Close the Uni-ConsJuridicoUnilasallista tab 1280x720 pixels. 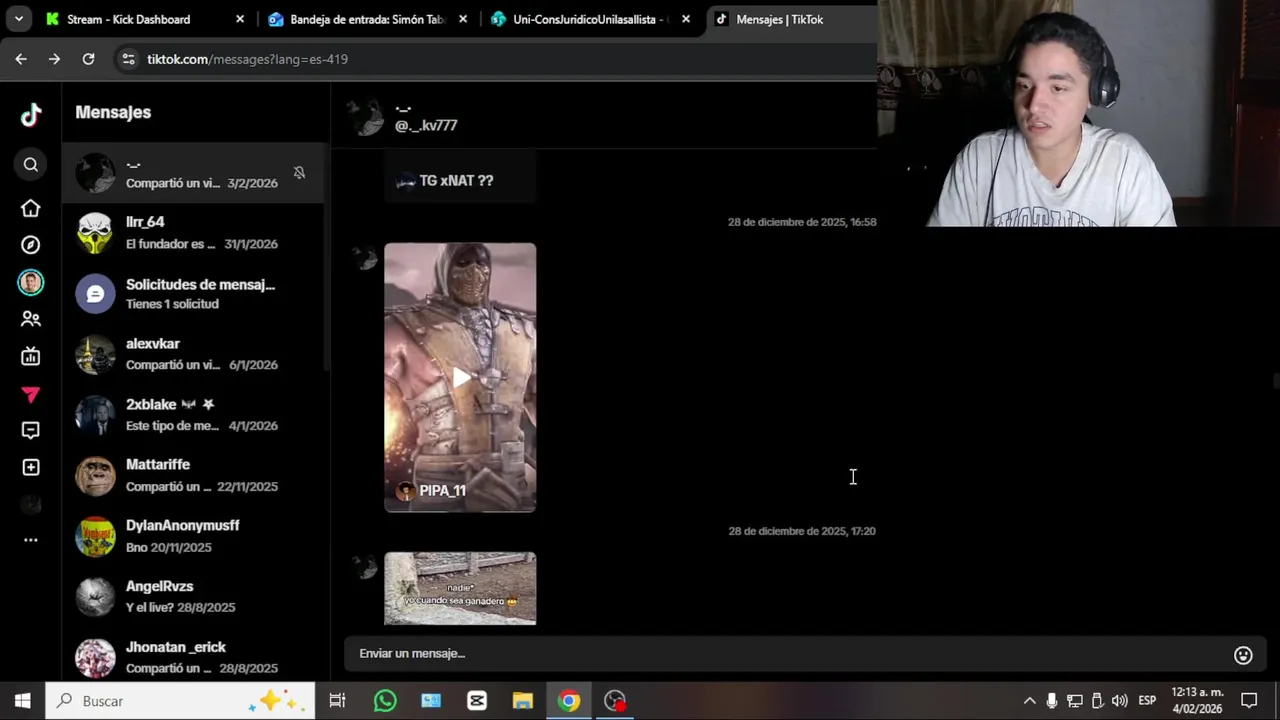tap(685, 19)
